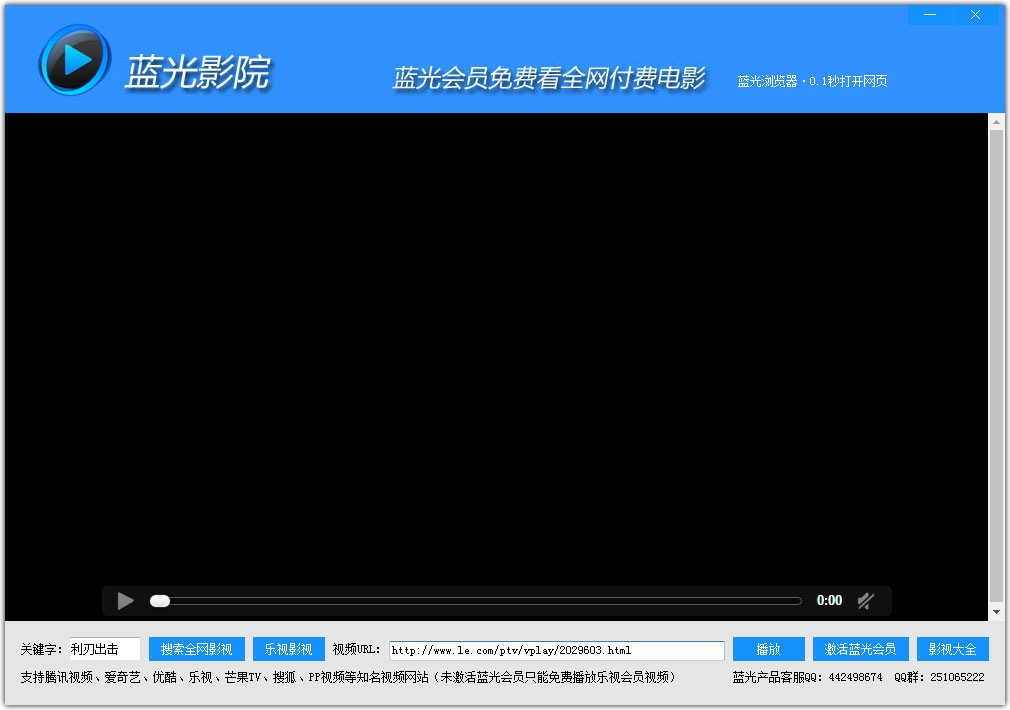
Task: Click the 蓝光会员免费看全网付费电影 banner text
Action: [549, 79]
